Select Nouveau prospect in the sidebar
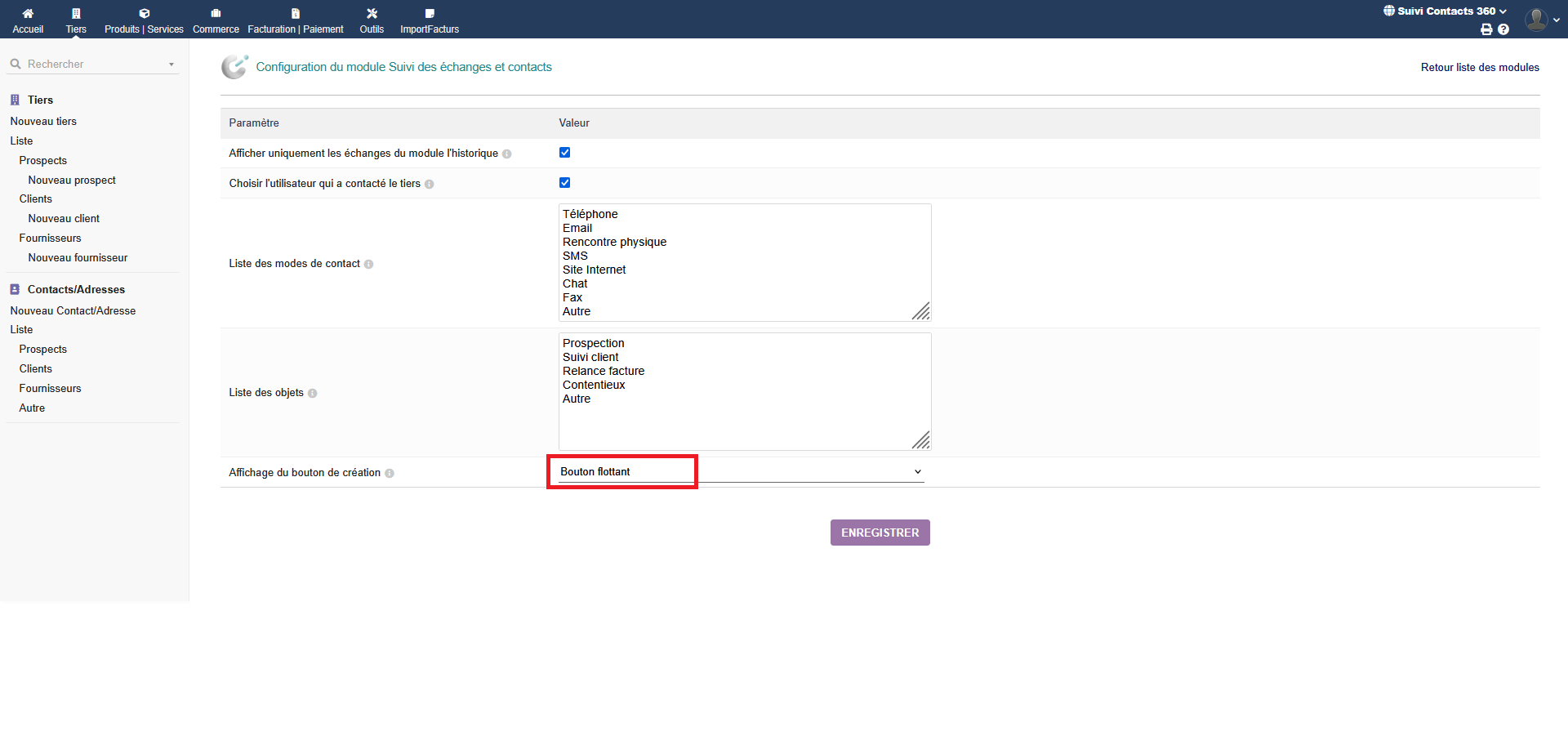 72,181
